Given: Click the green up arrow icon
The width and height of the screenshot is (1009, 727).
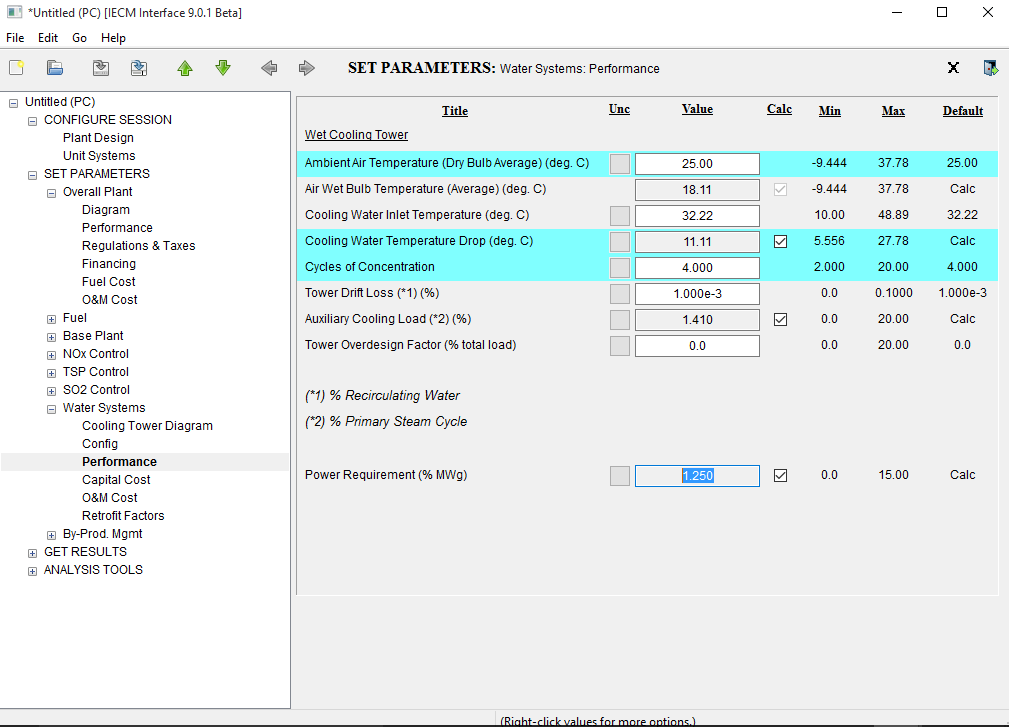Looking at the screenshot, I should 185,68.
